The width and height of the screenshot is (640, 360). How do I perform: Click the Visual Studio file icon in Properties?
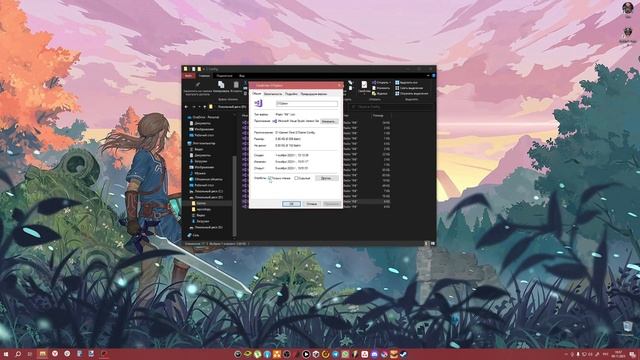pos(258,104)
